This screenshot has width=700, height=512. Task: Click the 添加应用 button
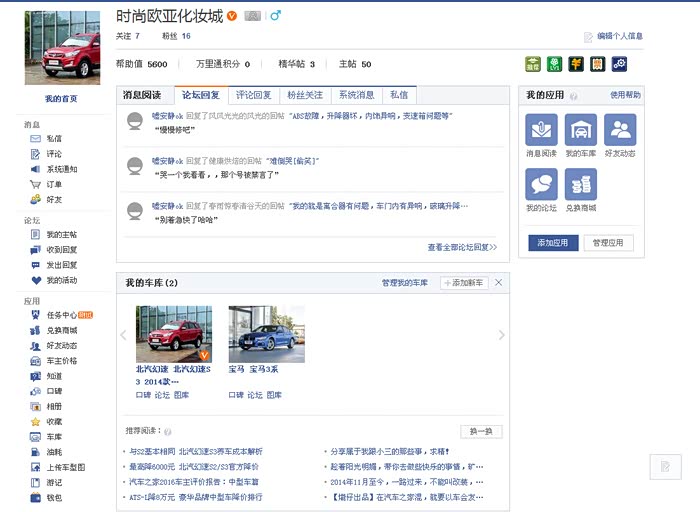click(x=552, y=243)
